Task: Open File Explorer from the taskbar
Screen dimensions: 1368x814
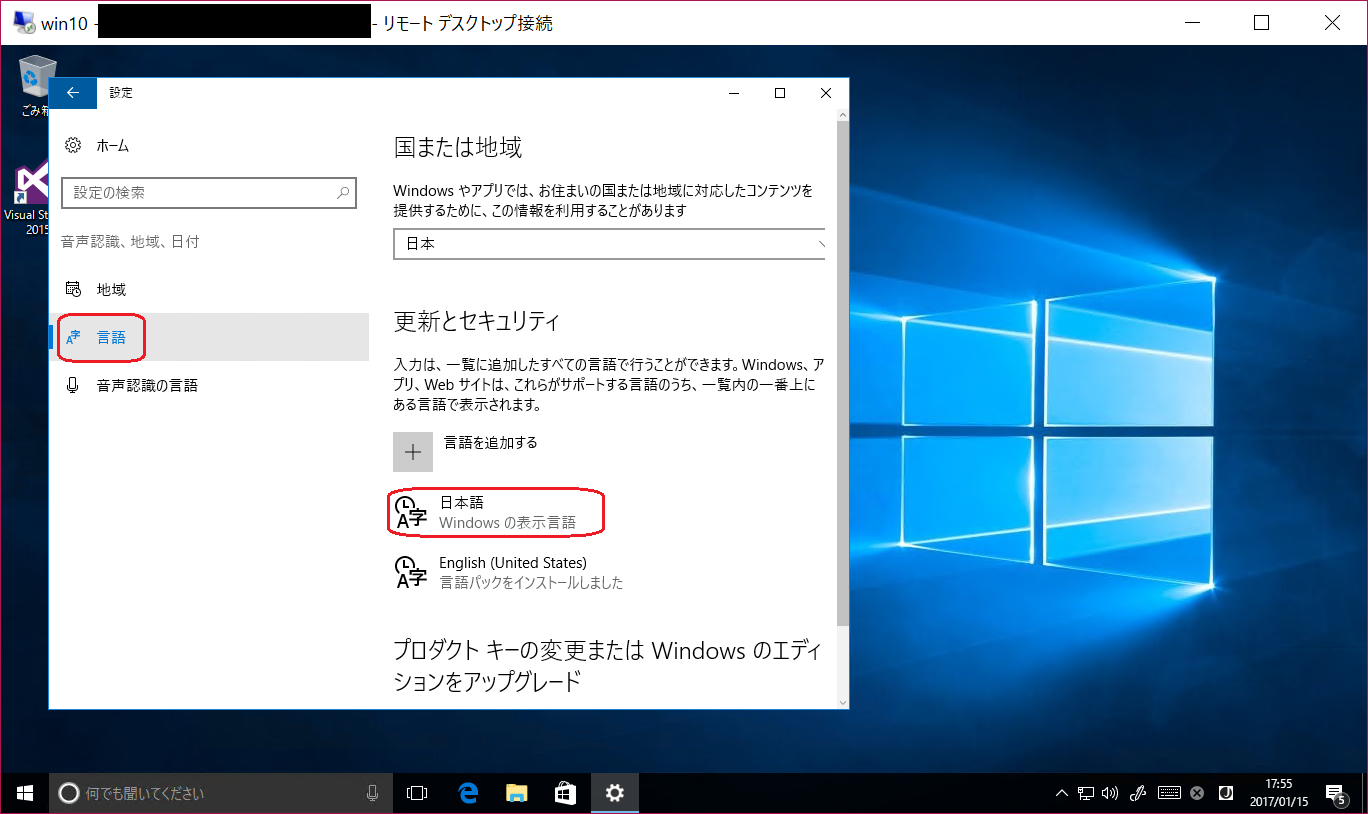Action: point(516,792)
